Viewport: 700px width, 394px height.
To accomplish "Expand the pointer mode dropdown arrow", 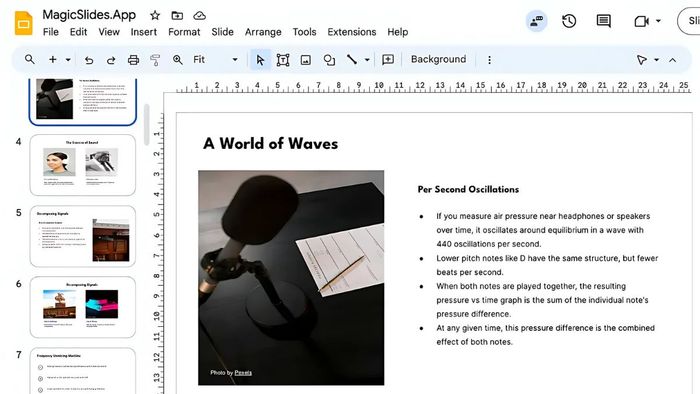I will coord(656,60).
